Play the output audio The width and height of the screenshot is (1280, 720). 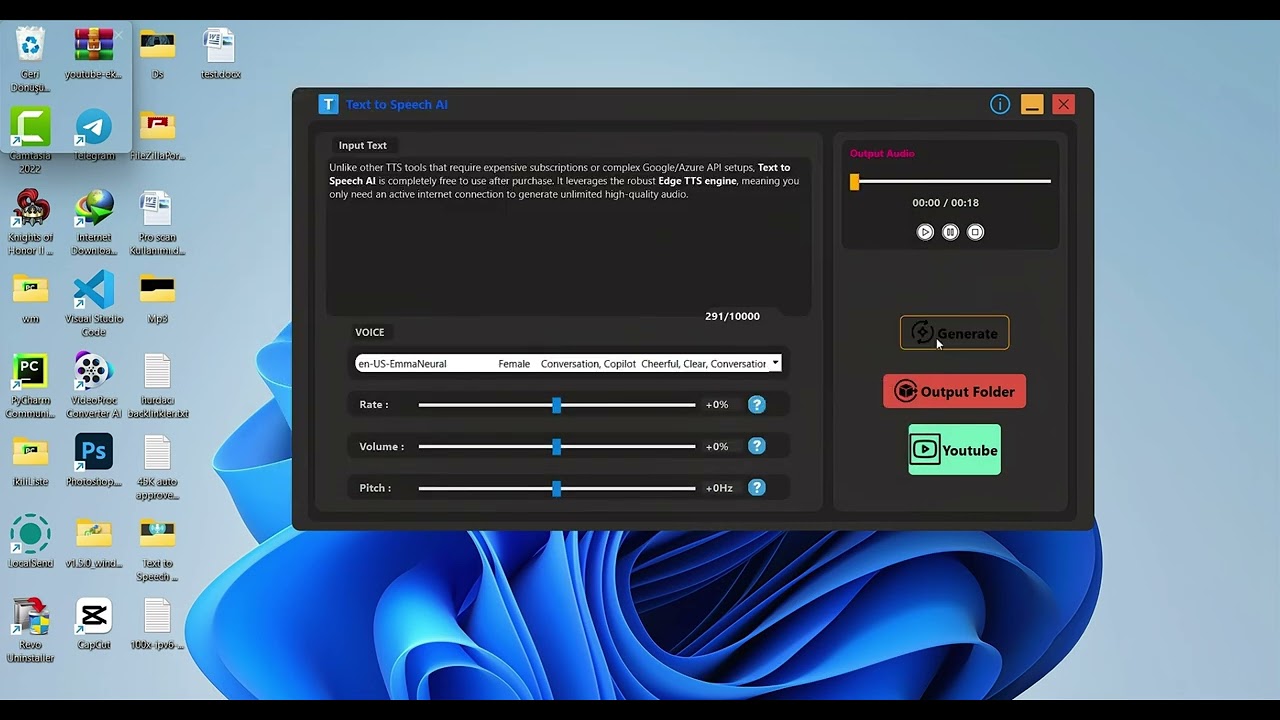pos(925,232)
